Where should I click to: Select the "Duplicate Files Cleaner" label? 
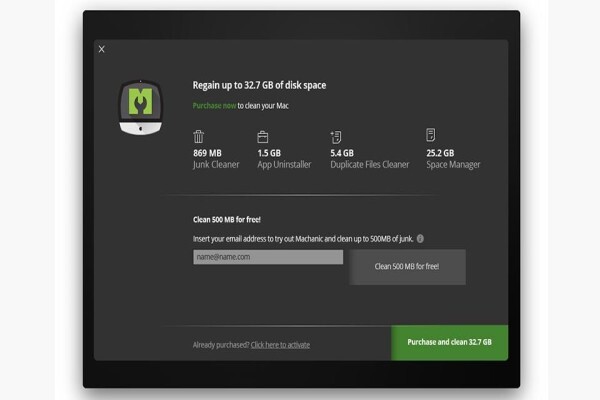pos(370,165)
